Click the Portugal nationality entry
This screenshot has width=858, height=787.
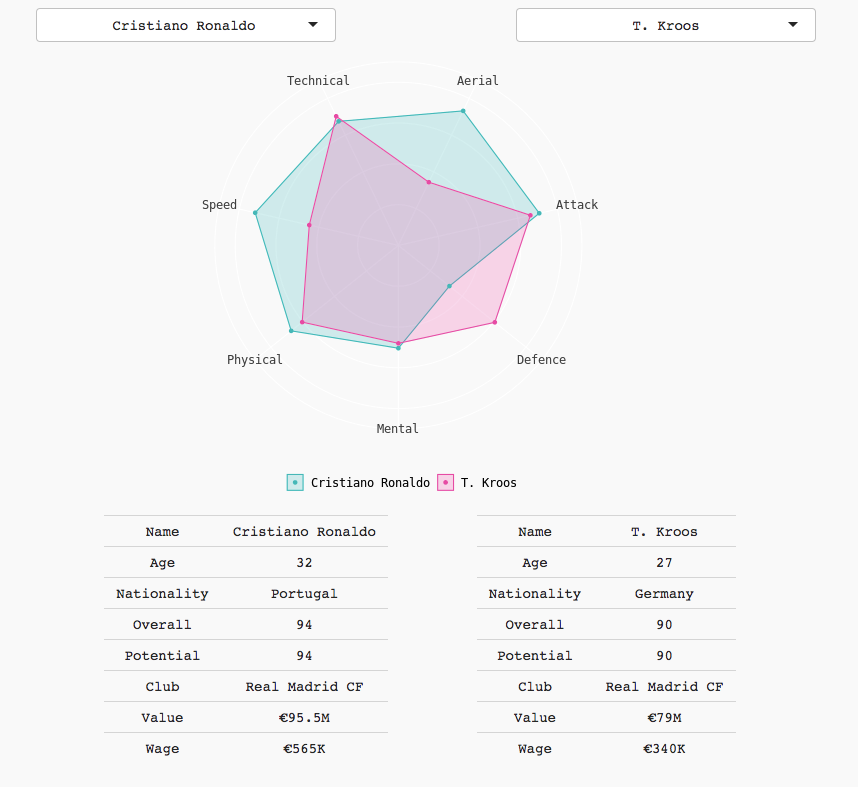pyautogui.click(x=305, y=593)
